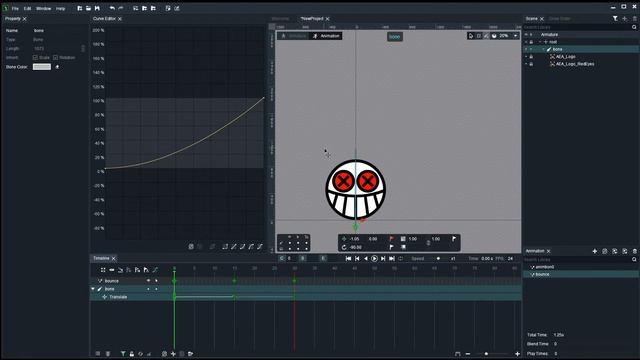Image resolution: width=640 pixels, height=360 pixels.
Task: Click the save project toolbar icon
Action: (x=97, y=8)
